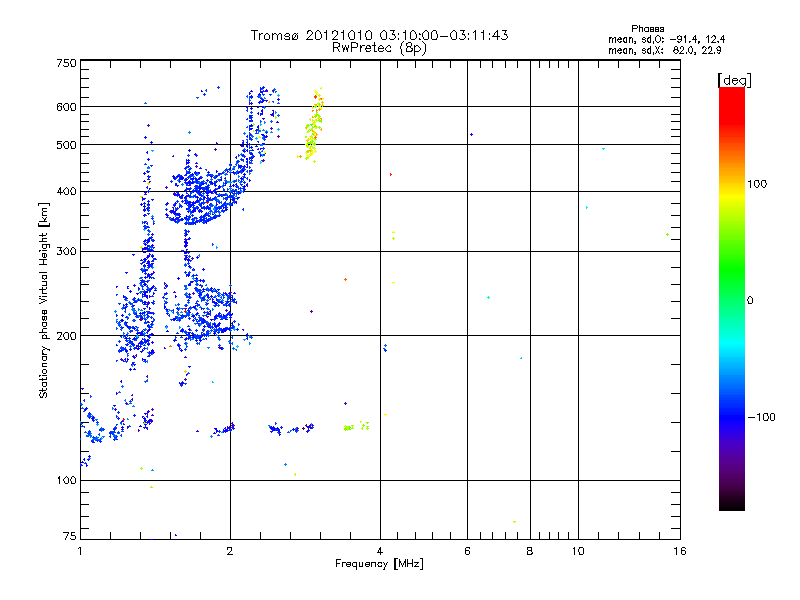The image size is (800, 600).
Task: Click the 'Stationary phase Virtual Height [km]' axis label
Action: (44, 300)
